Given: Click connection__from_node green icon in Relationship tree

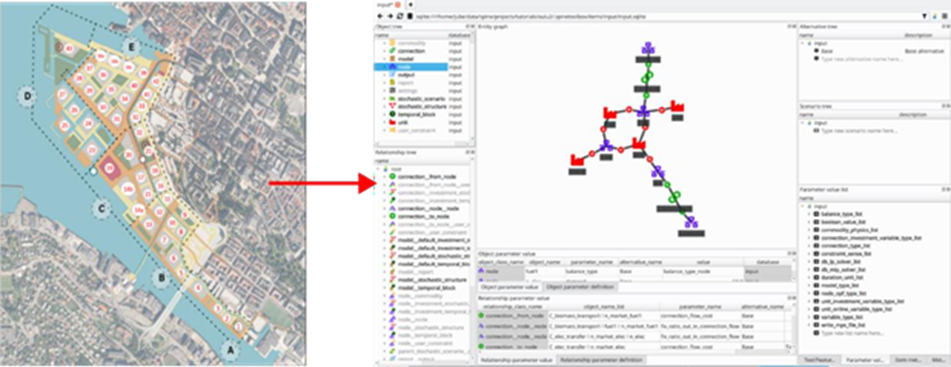Looking at the screenshot, I should (392, 177).
